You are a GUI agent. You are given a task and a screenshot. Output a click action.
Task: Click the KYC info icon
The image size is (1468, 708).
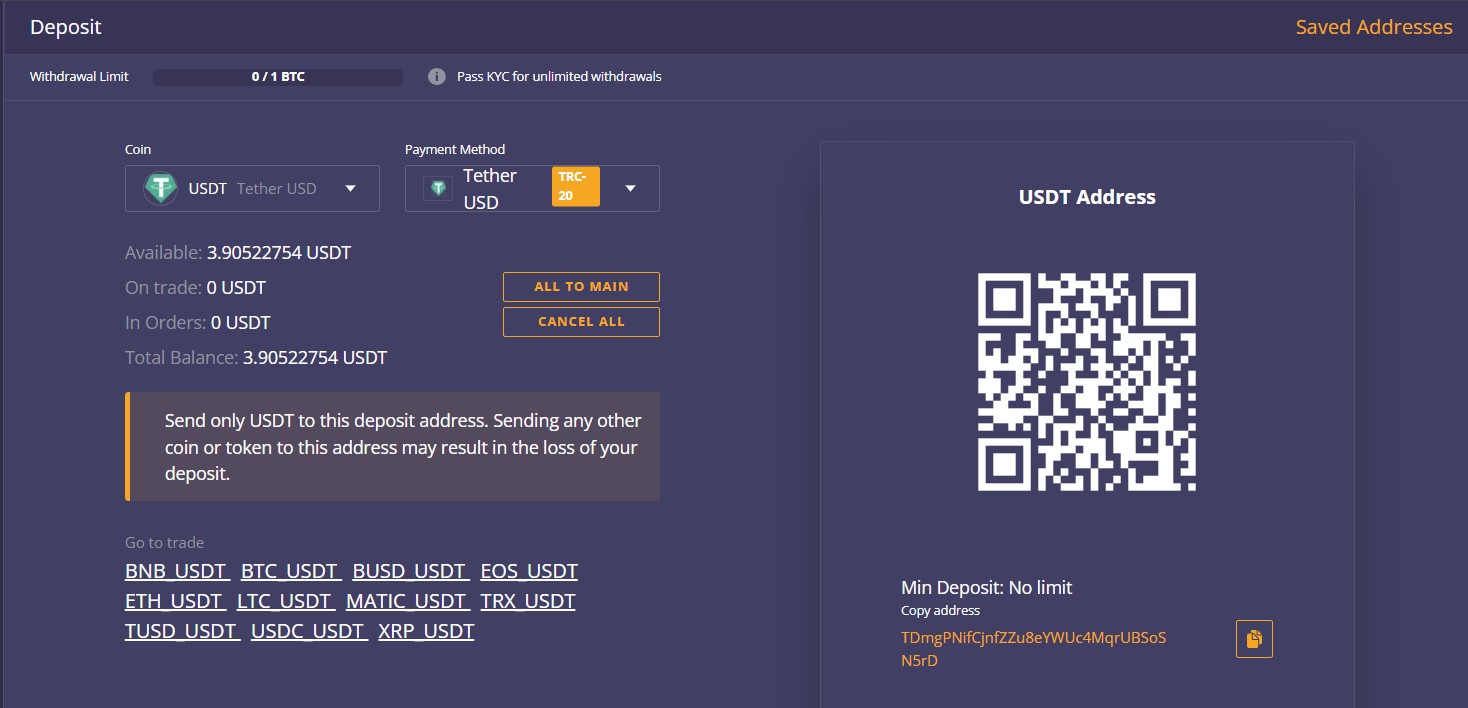[437, 76]
